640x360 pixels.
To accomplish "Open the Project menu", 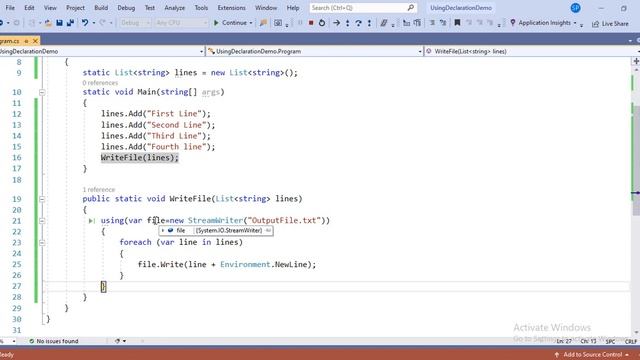I will 76,8.
